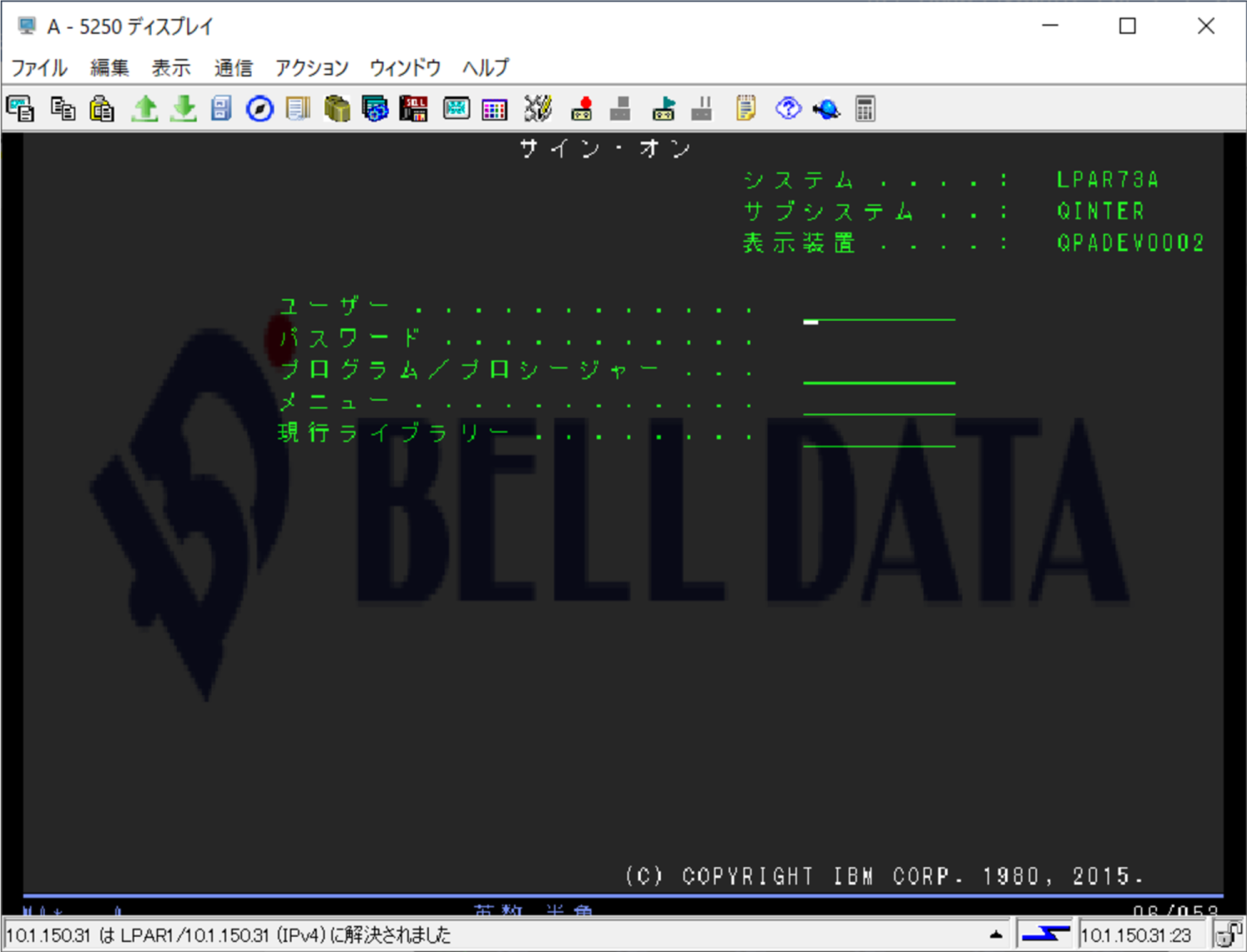Click the blue connection status icon
This screenshot has height=952, width=1247.
(1045, 935)
